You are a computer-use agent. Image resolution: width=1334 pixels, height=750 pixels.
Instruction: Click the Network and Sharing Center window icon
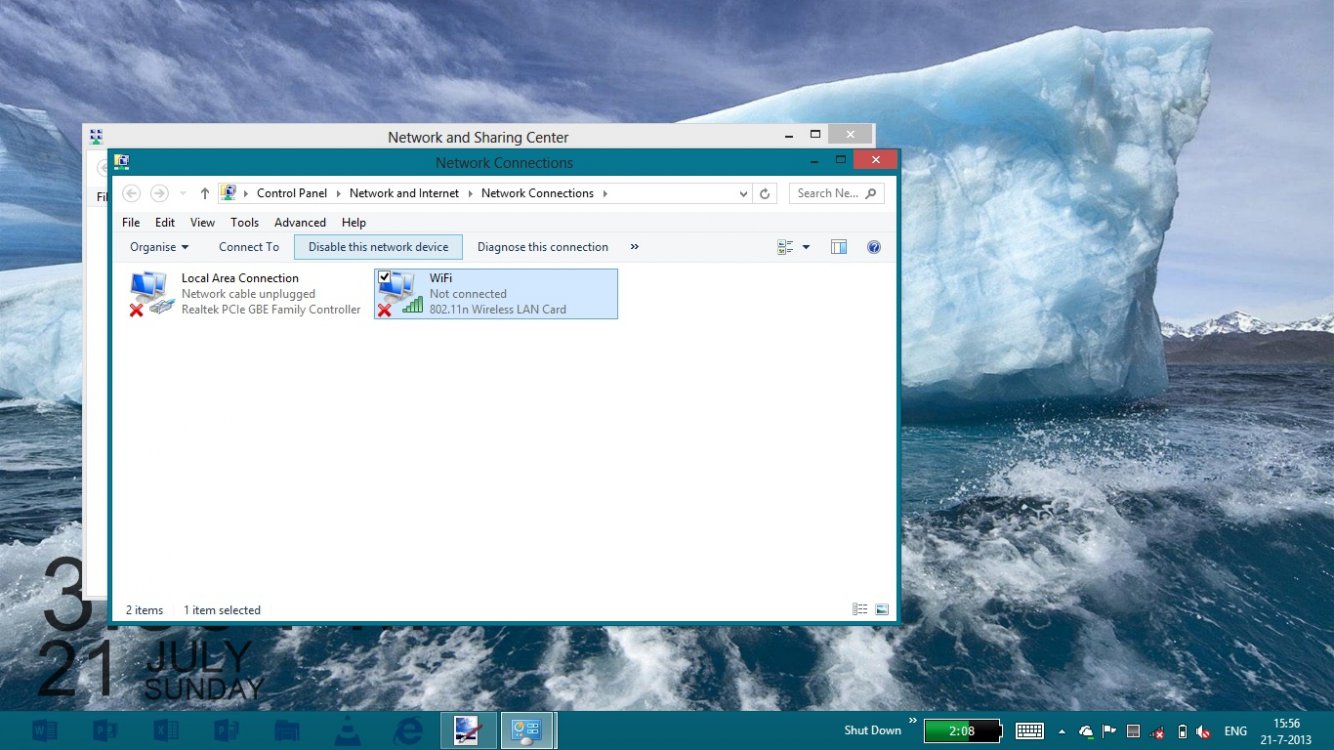tap(96, 137)
